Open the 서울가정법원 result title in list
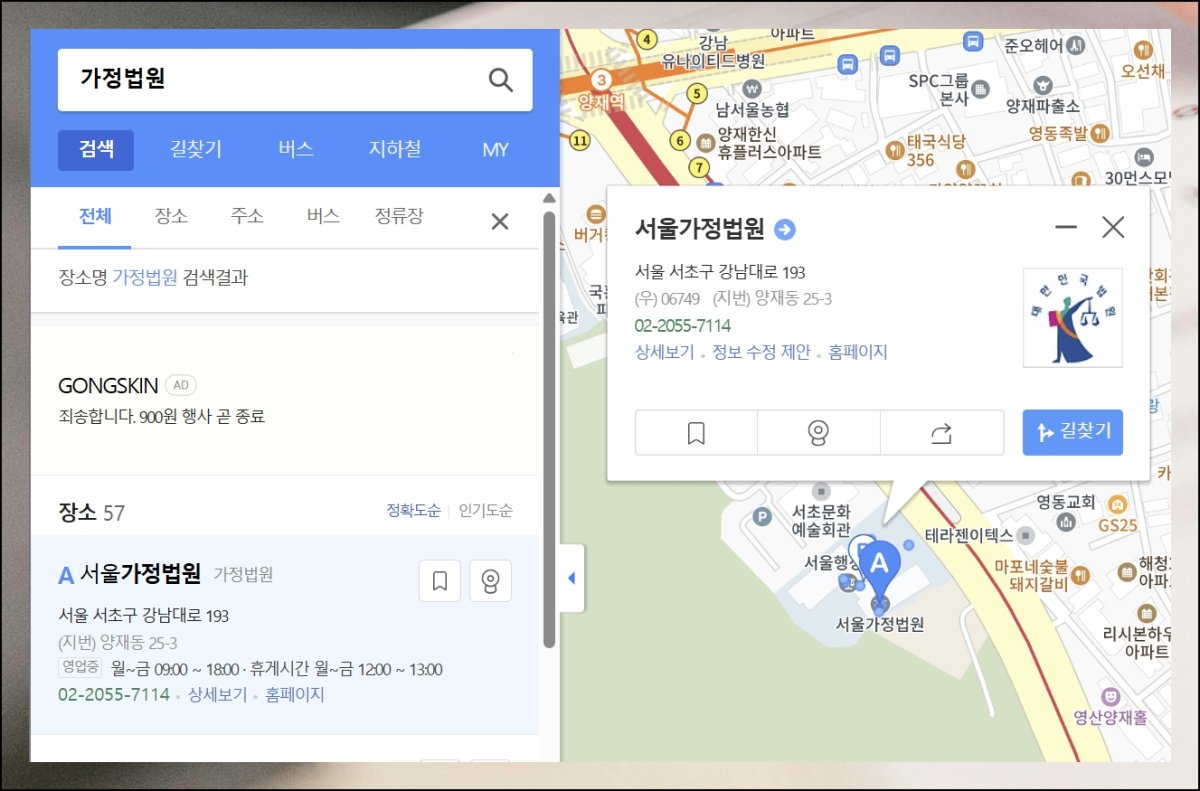 tap(141, 575)
